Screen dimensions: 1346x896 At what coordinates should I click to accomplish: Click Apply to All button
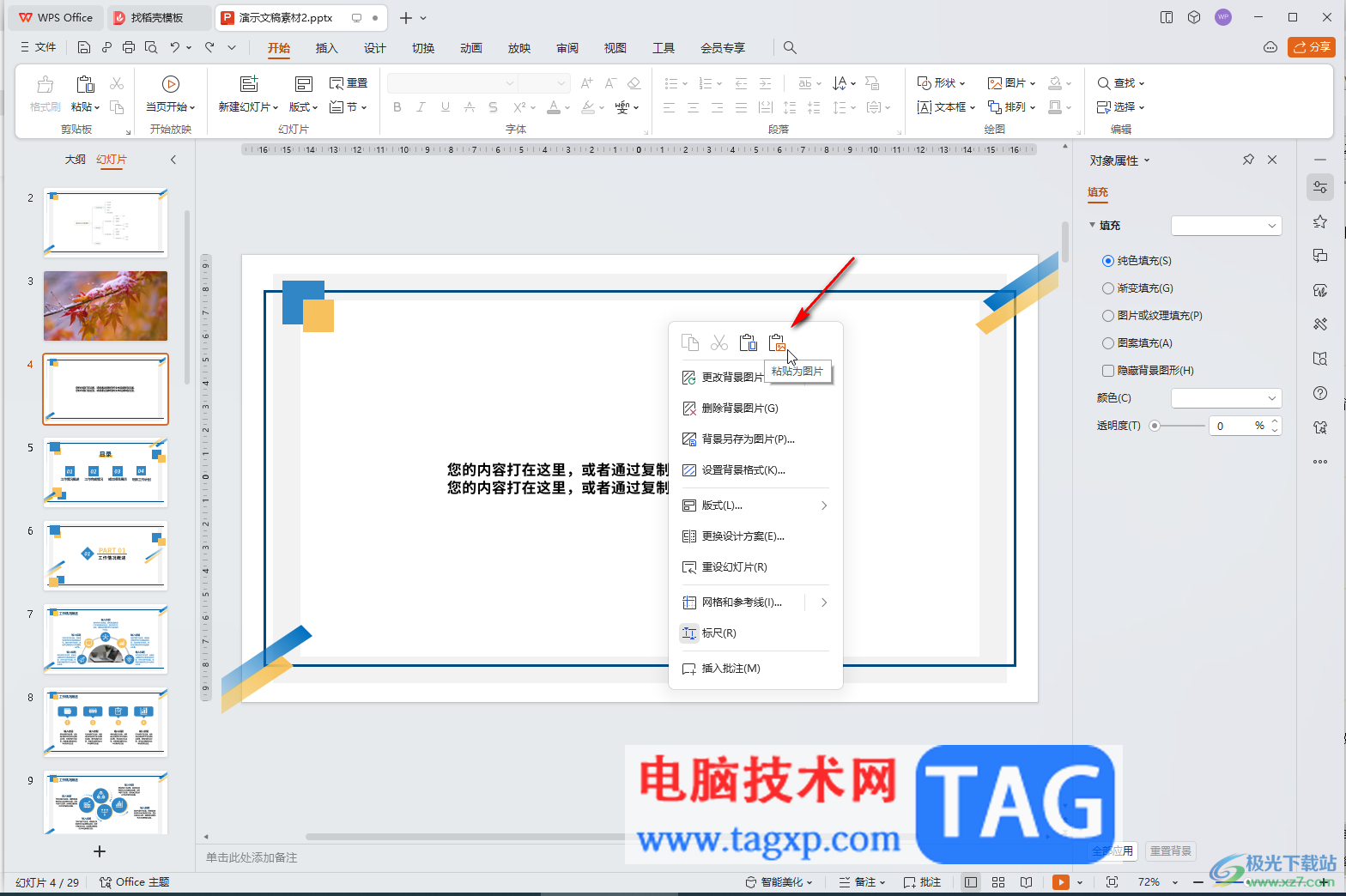(x=1114, y=851)
